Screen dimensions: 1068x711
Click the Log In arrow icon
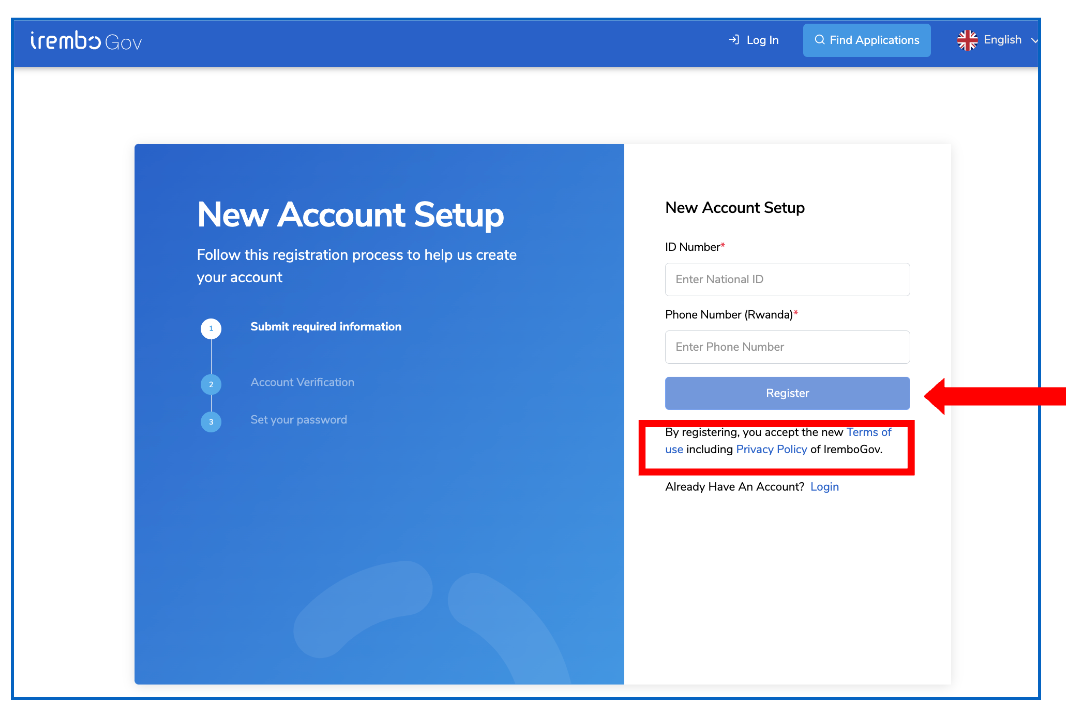[734, 40]
